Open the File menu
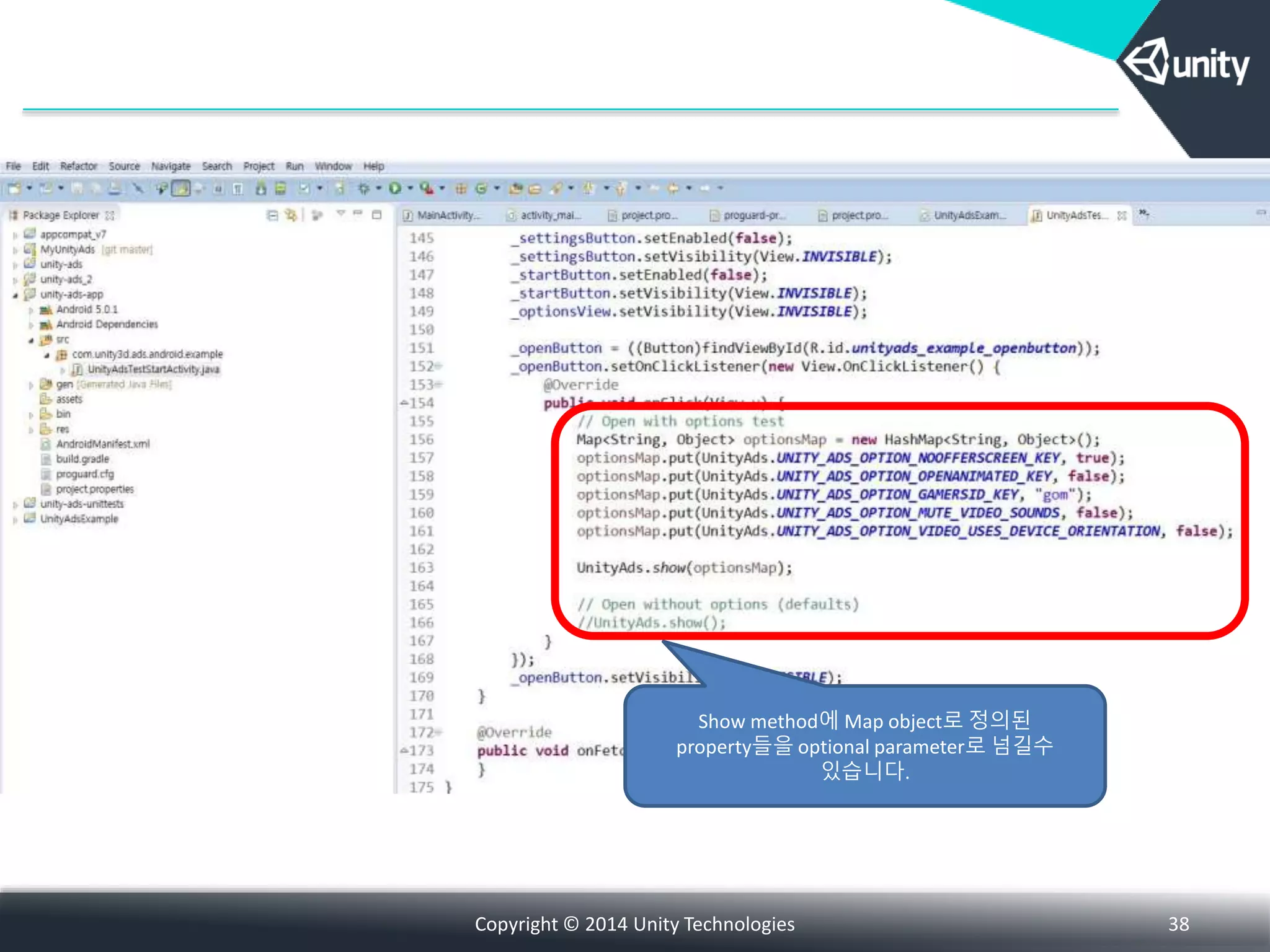The width and height of the screenshot is (1270, 952). [x=13, y=166]
